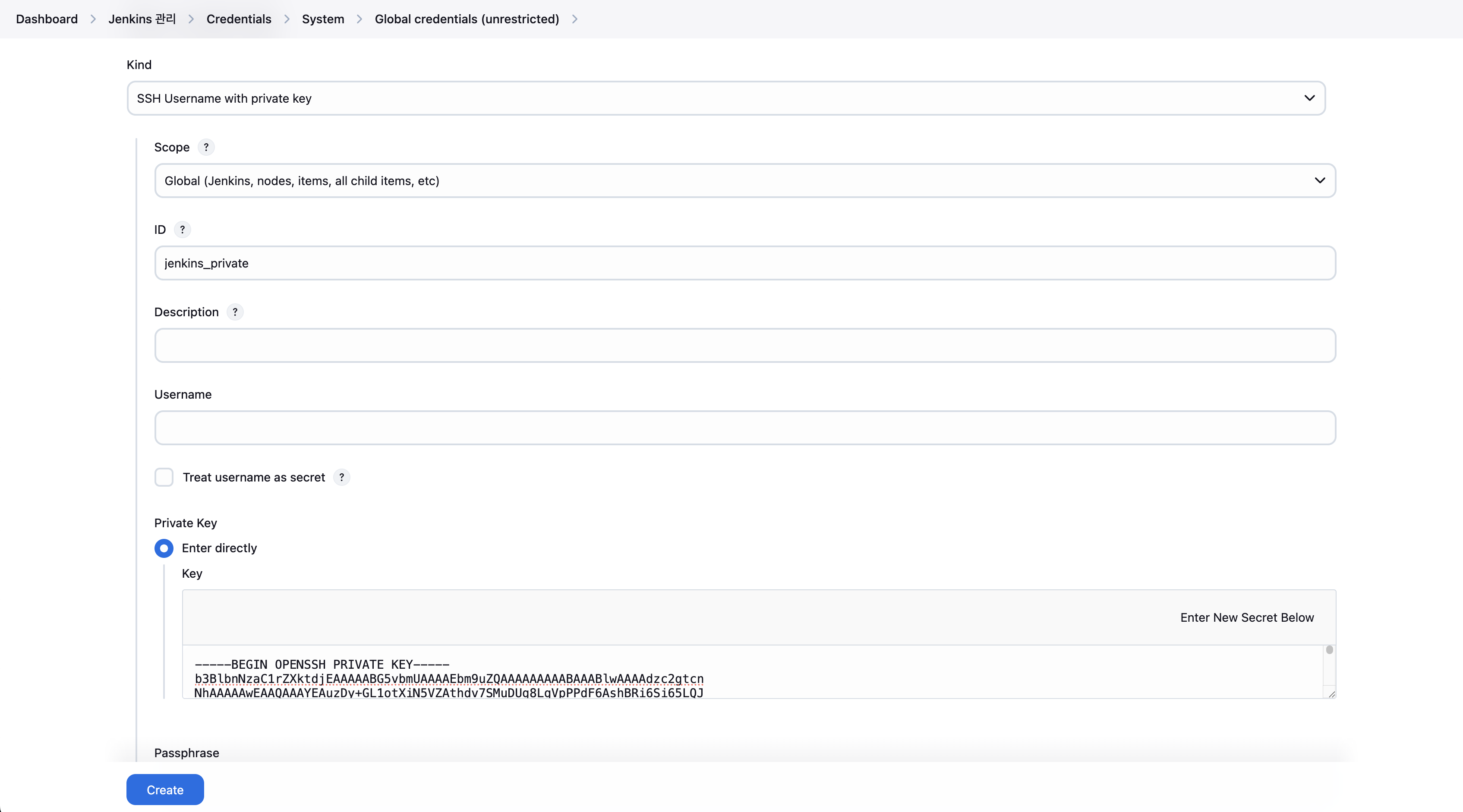The image size is (1463, 812).
Task: Open the Credentials breadcrumb link
Action: [239, 19]
